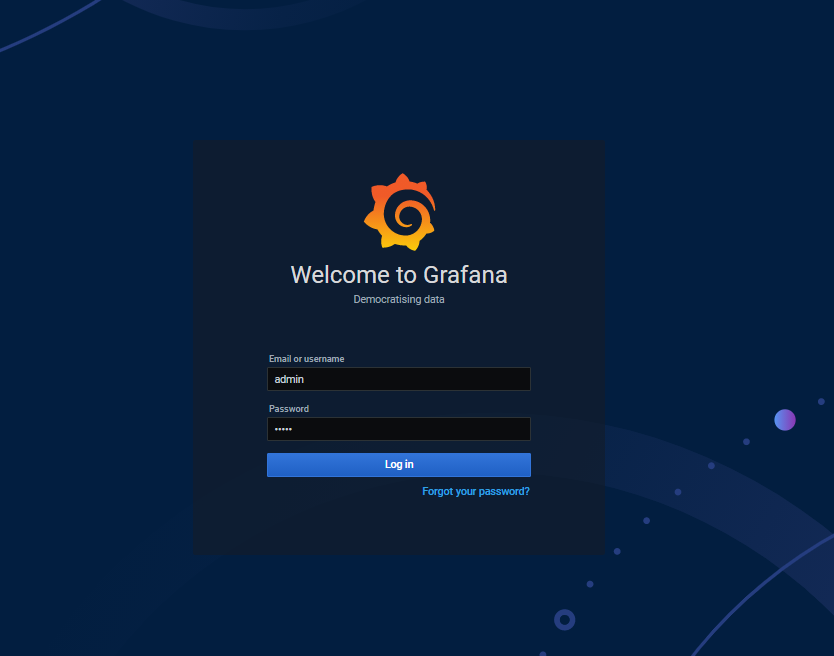This screenshot has width=834, height=656.
Task: Open the Forgot your password link
Action: coord(476,491)
